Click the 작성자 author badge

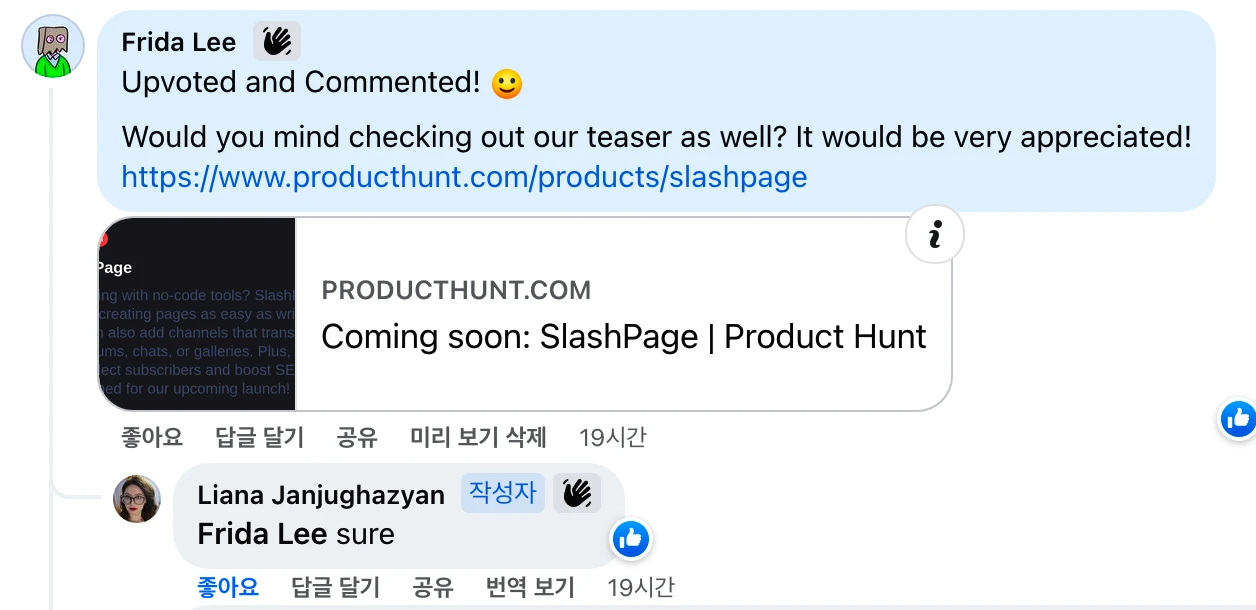tap(503, 493)
